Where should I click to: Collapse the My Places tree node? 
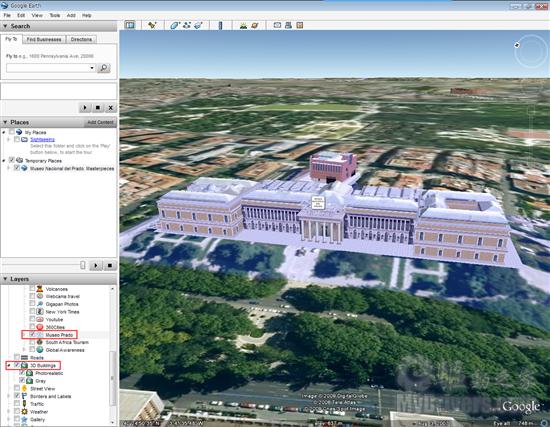pos(4,132)
